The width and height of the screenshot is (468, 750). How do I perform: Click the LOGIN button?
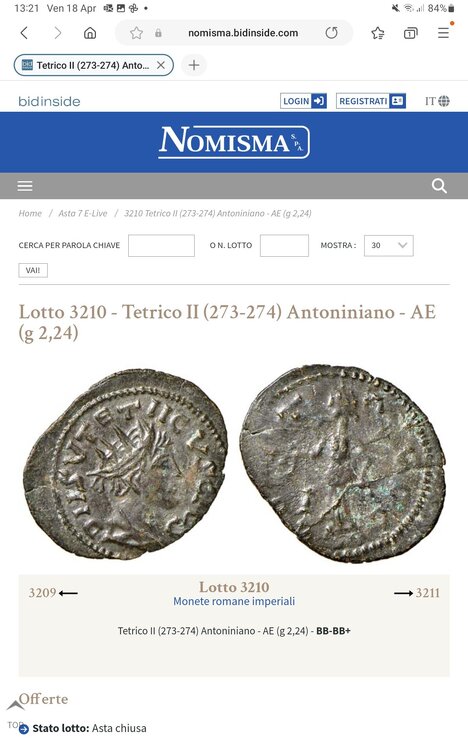click(303, 101)
